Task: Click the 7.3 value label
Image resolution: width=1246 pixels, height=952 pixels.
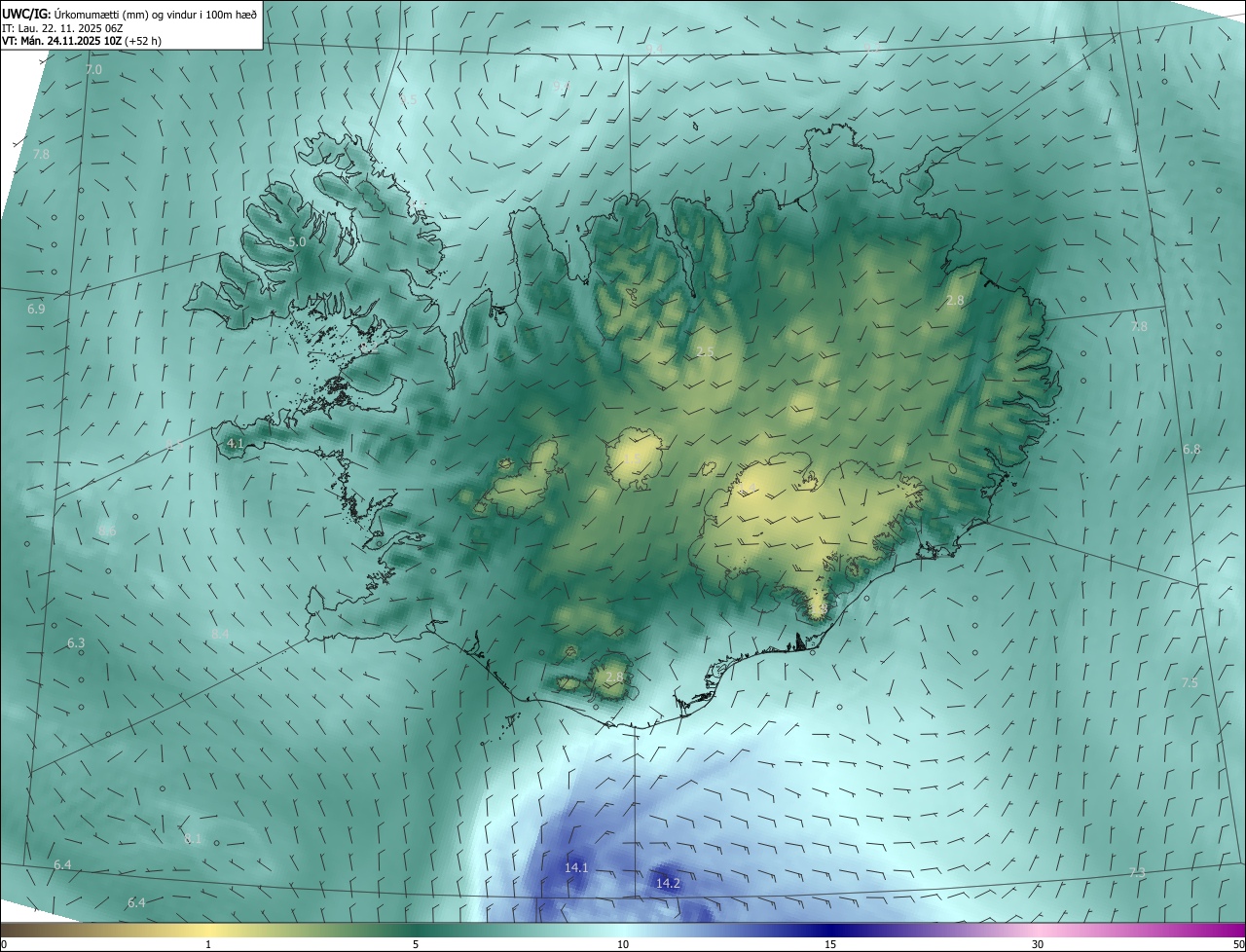Action: coord(1137,874)
